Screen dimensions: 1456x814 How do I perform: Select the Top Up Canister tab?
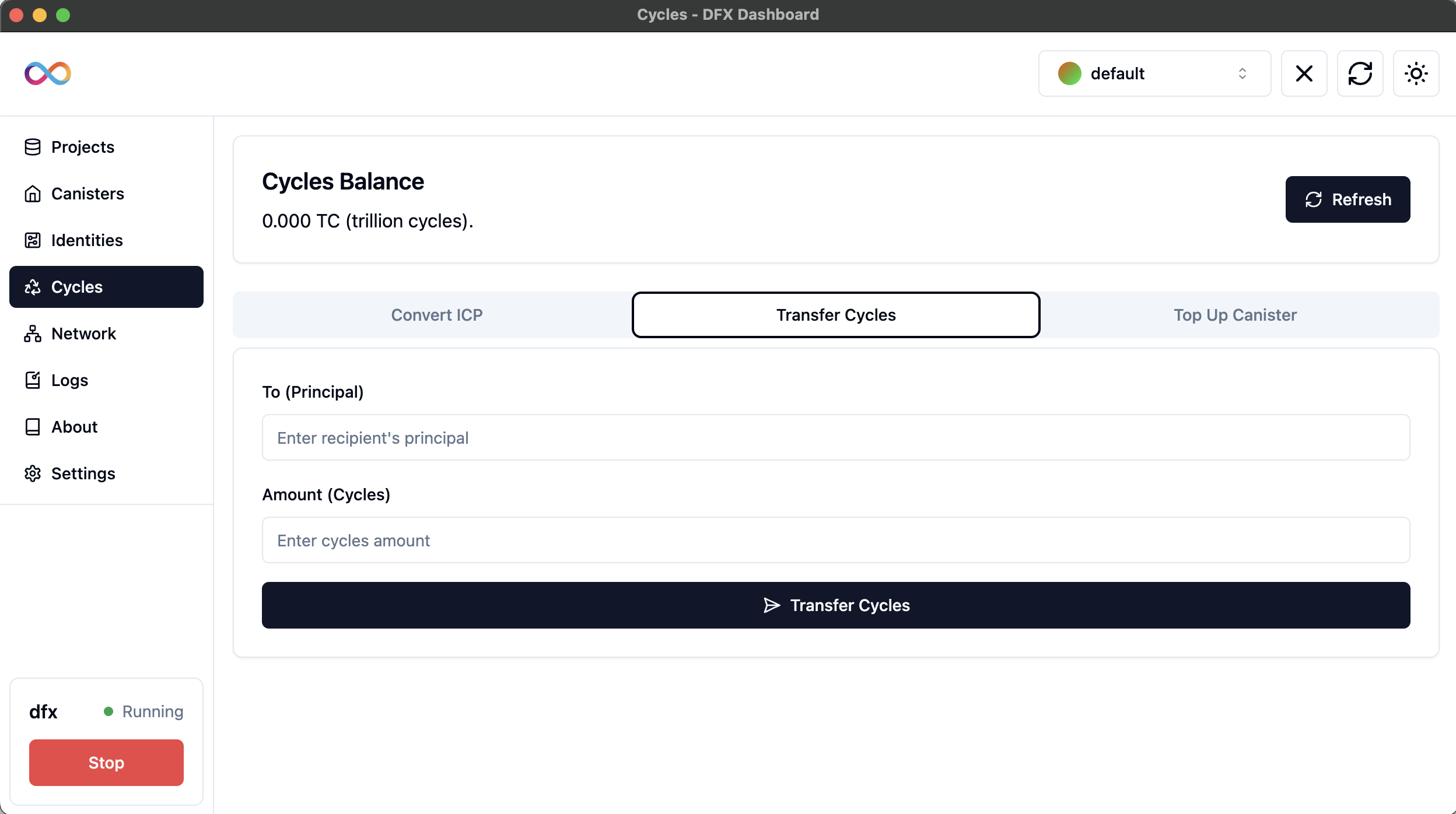tap(1235, 315)
